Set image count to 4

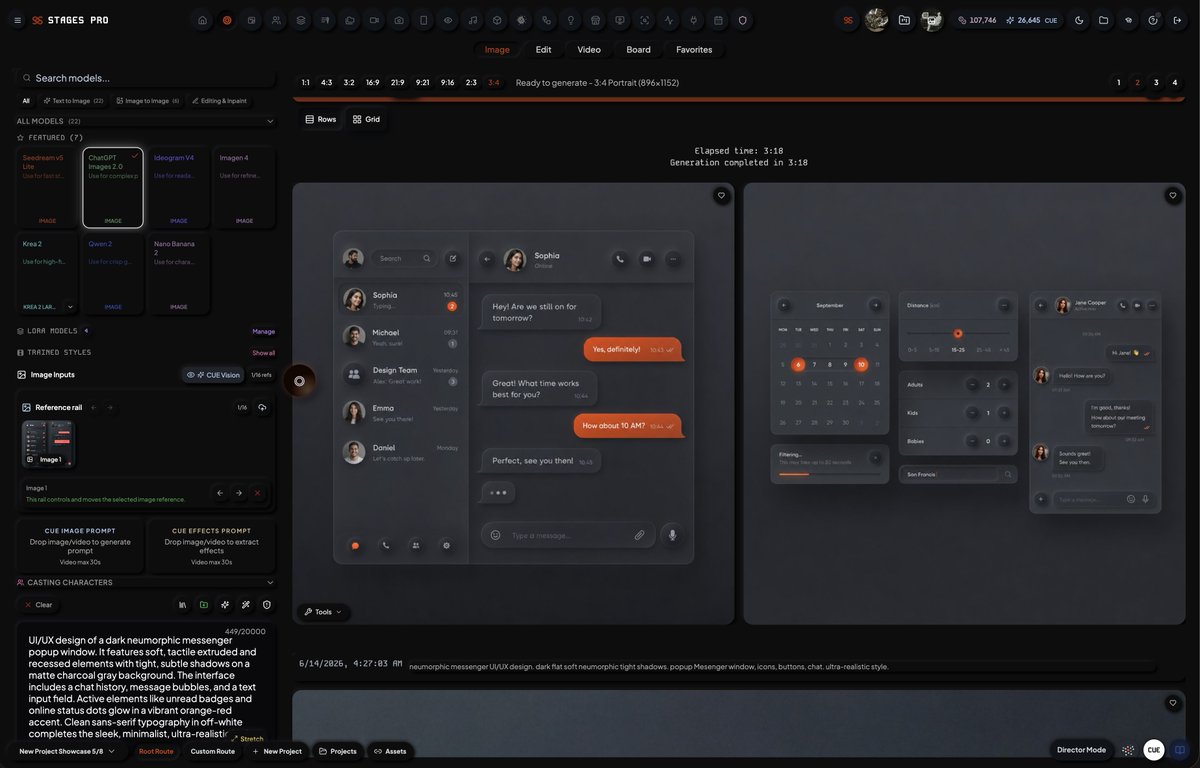pyautogui.click(x=1175, y=83)
